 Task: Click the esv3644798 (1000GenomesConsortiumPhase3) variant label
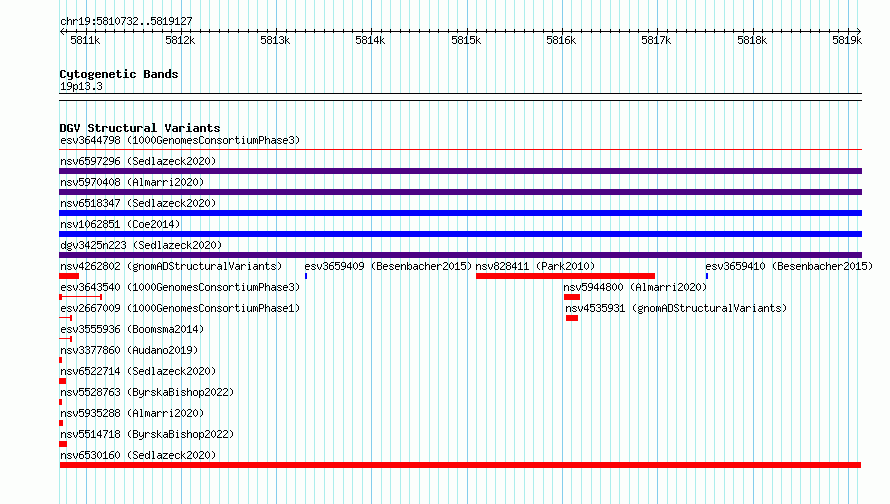[x=180, y=140]
